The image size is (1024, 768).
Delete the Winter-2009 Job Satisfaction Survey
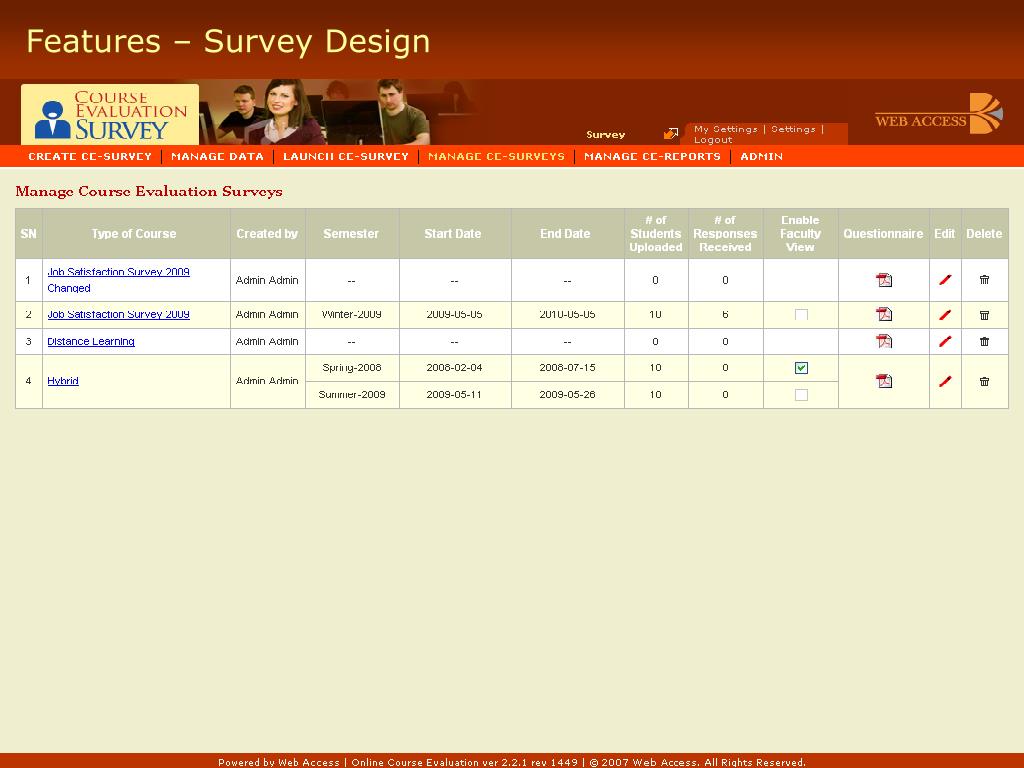coord(984,315)
